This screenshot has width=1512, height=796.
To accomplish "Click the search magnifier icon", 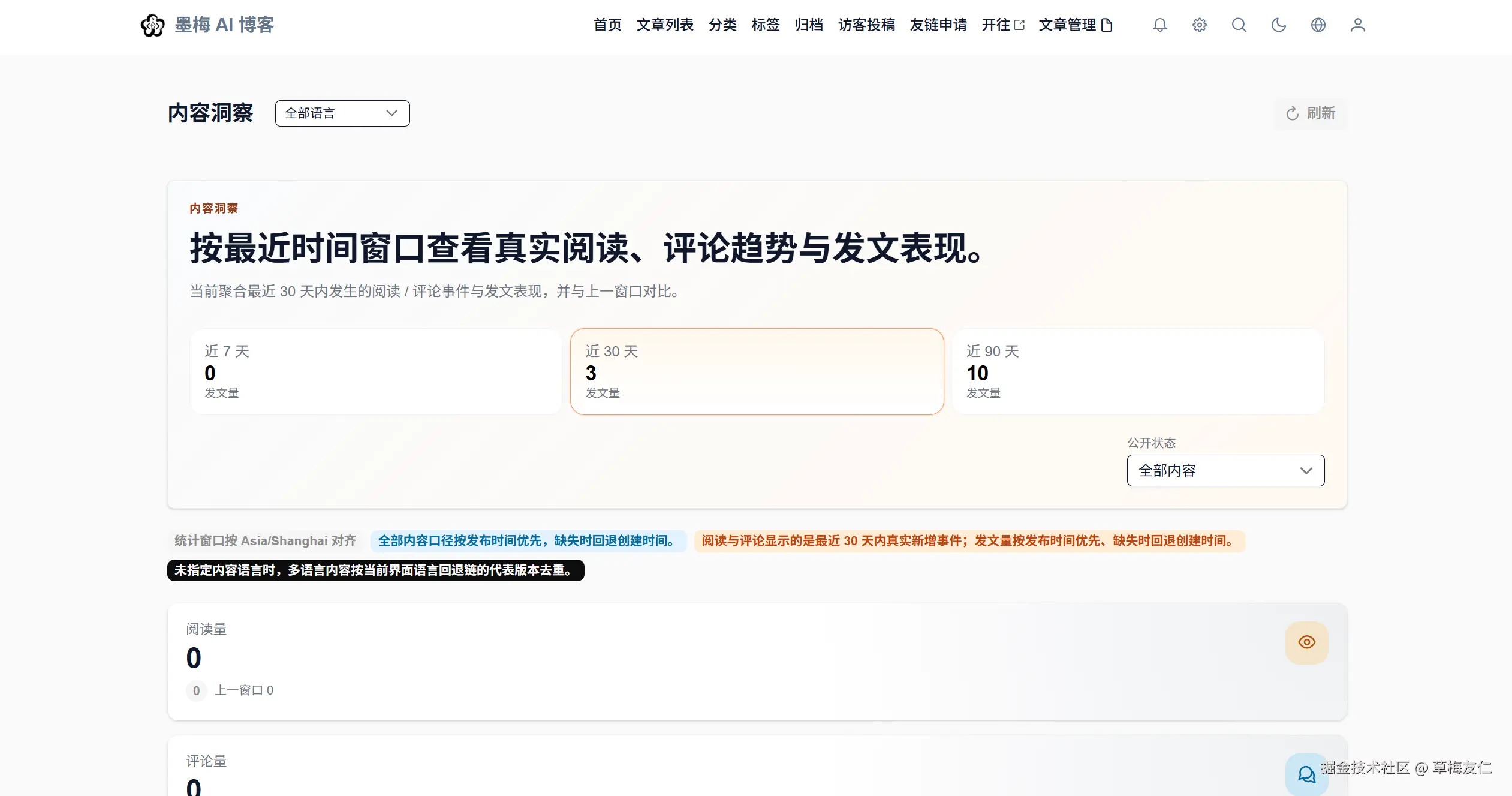I will point(1239,25).
